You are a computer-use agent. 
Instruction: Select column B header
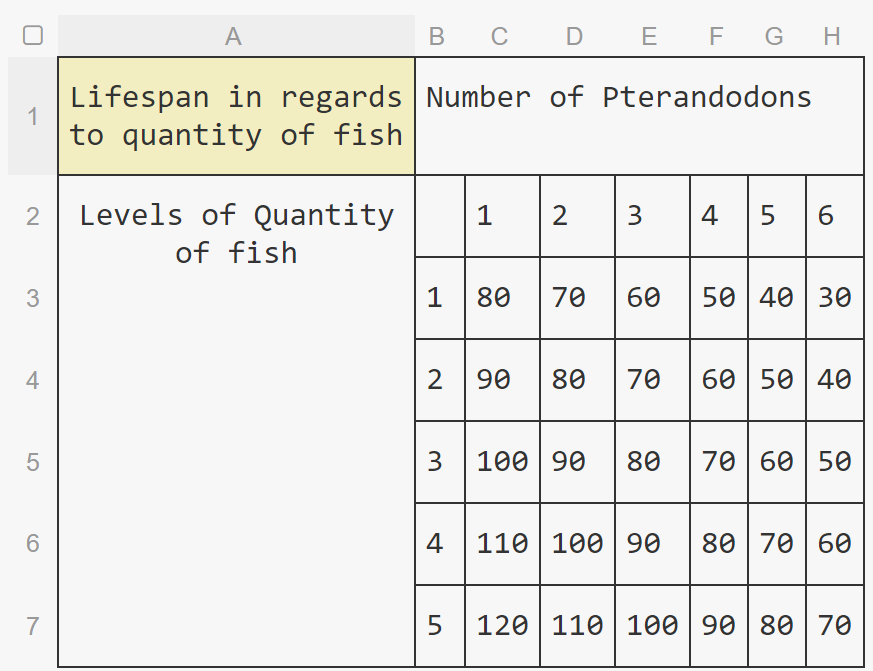point(437,36)
